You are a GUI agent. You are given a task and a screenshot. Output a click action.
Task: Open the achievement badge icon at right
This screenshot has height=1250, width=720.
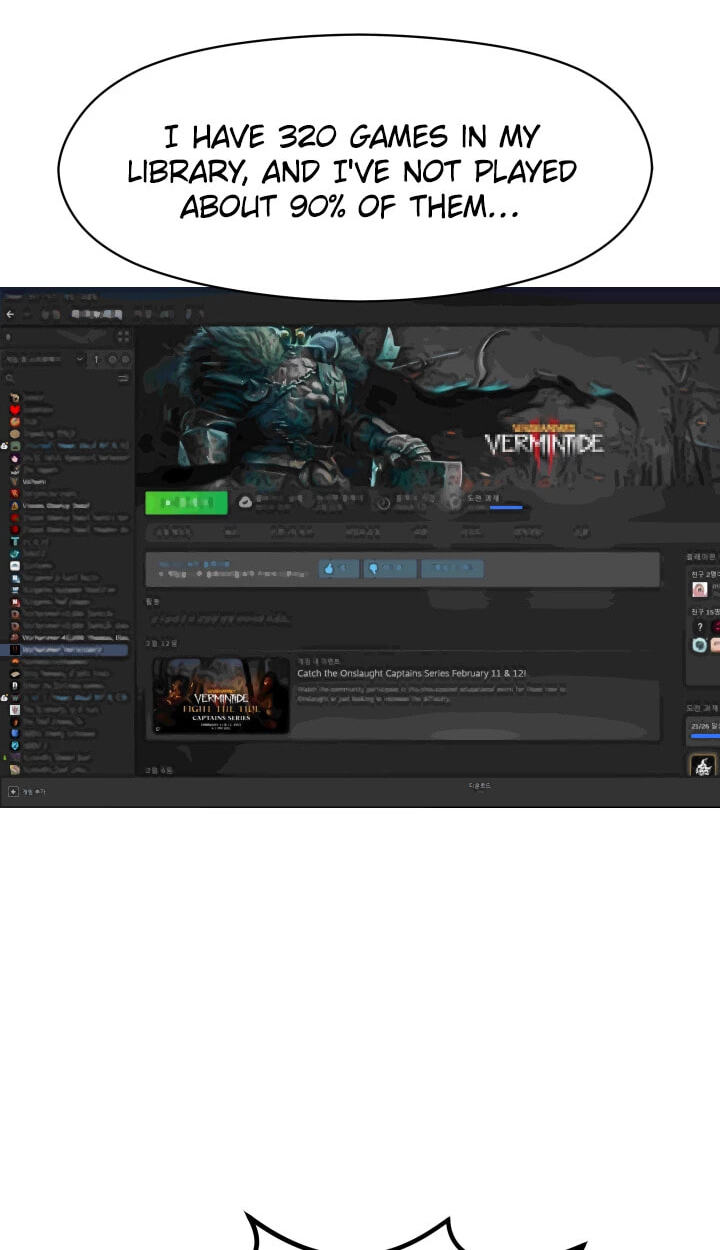coord(703,767)
